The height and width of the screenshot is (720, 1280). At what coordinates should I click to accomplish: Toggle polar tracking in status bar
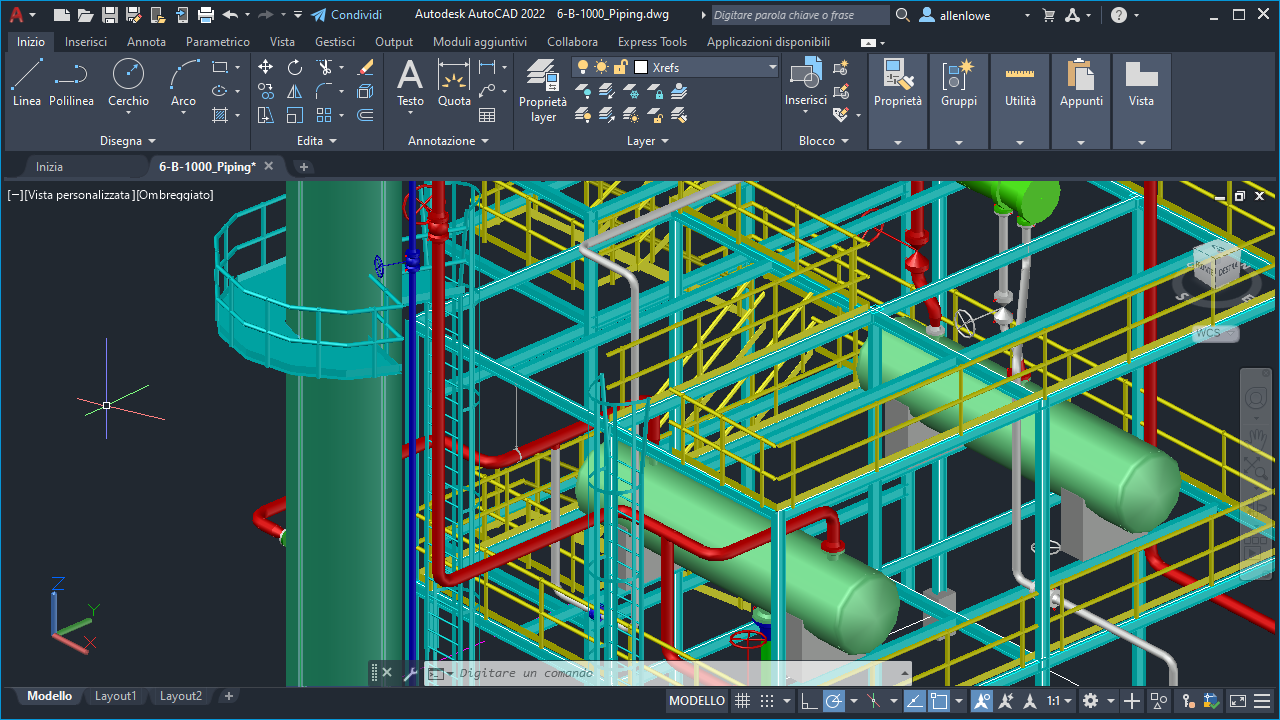(833, 701)
